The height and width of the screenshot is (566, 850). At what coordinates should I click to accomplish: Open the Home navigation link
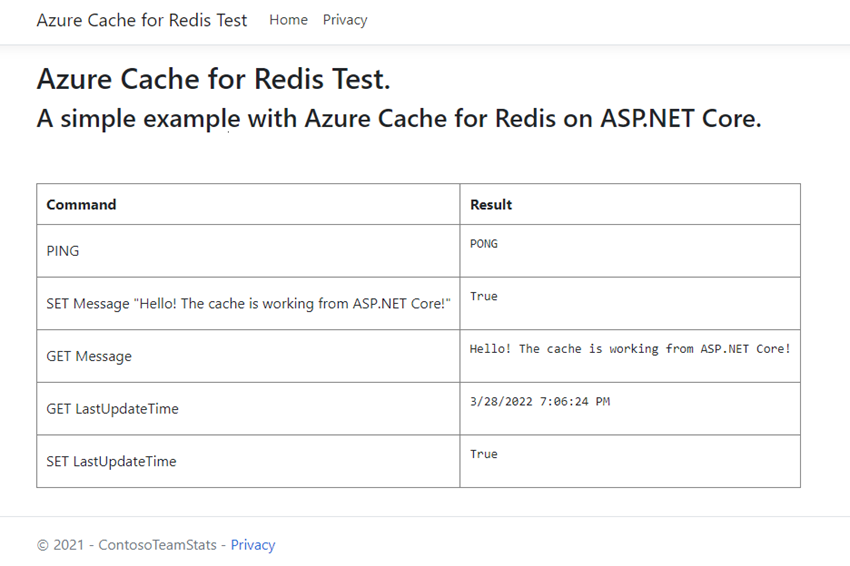click(288, 20)
